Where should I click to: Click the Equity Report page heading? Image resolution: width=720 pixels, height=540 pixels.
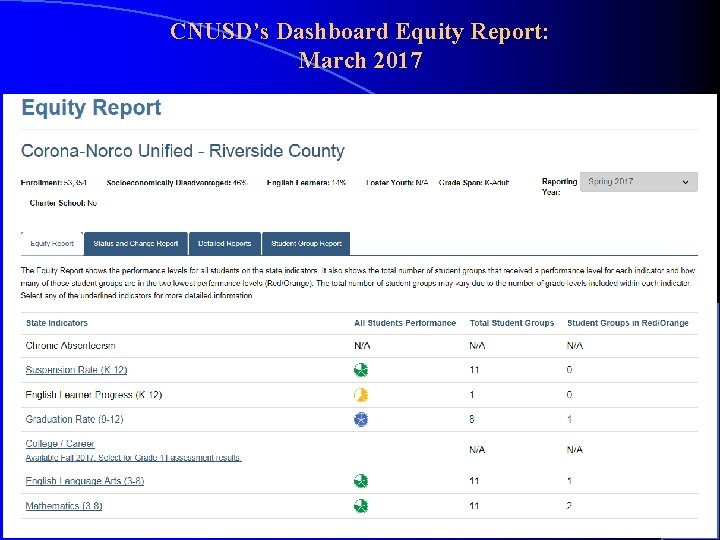(x=91, y=107)
